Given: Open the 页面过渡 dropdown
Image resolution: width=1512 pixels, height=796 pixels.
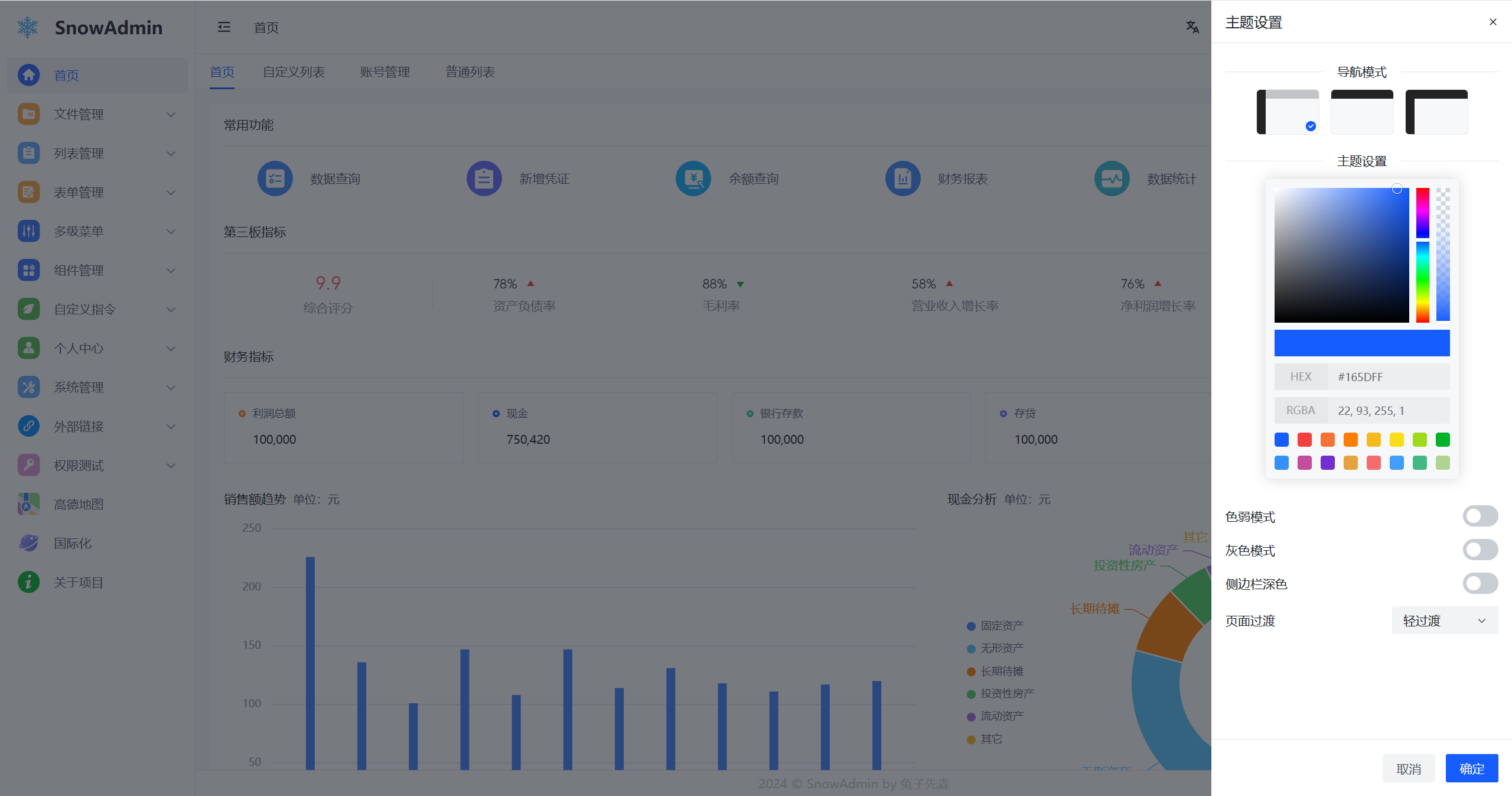Looking at the screenshot, I should pos(1444,620).
